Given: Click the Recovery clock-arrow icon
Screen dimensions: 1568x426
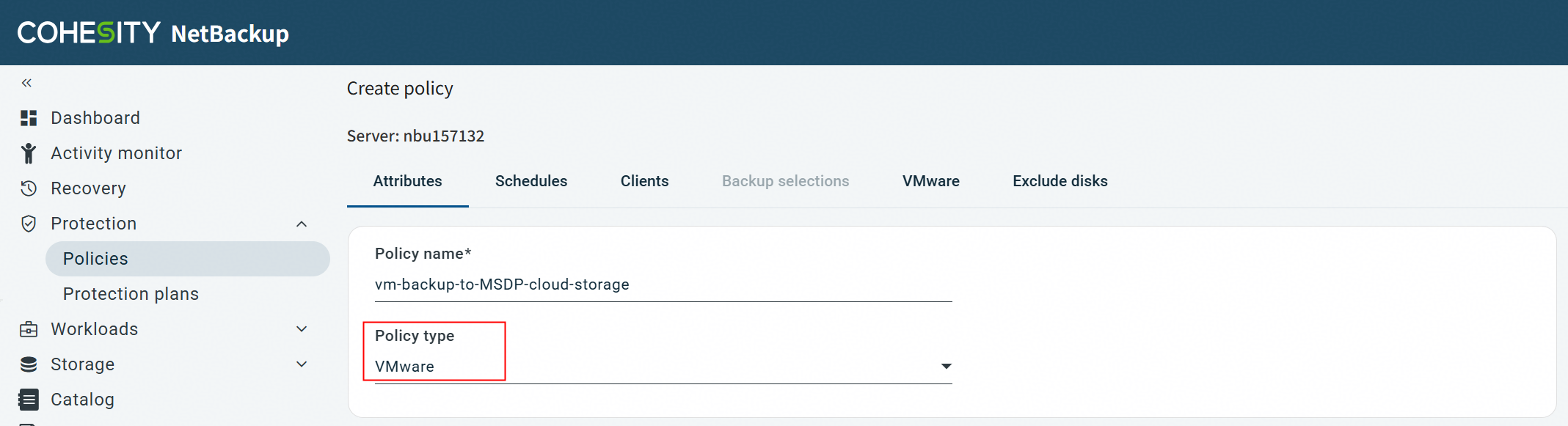Looking at the screenshot, I should click(29, 188).
